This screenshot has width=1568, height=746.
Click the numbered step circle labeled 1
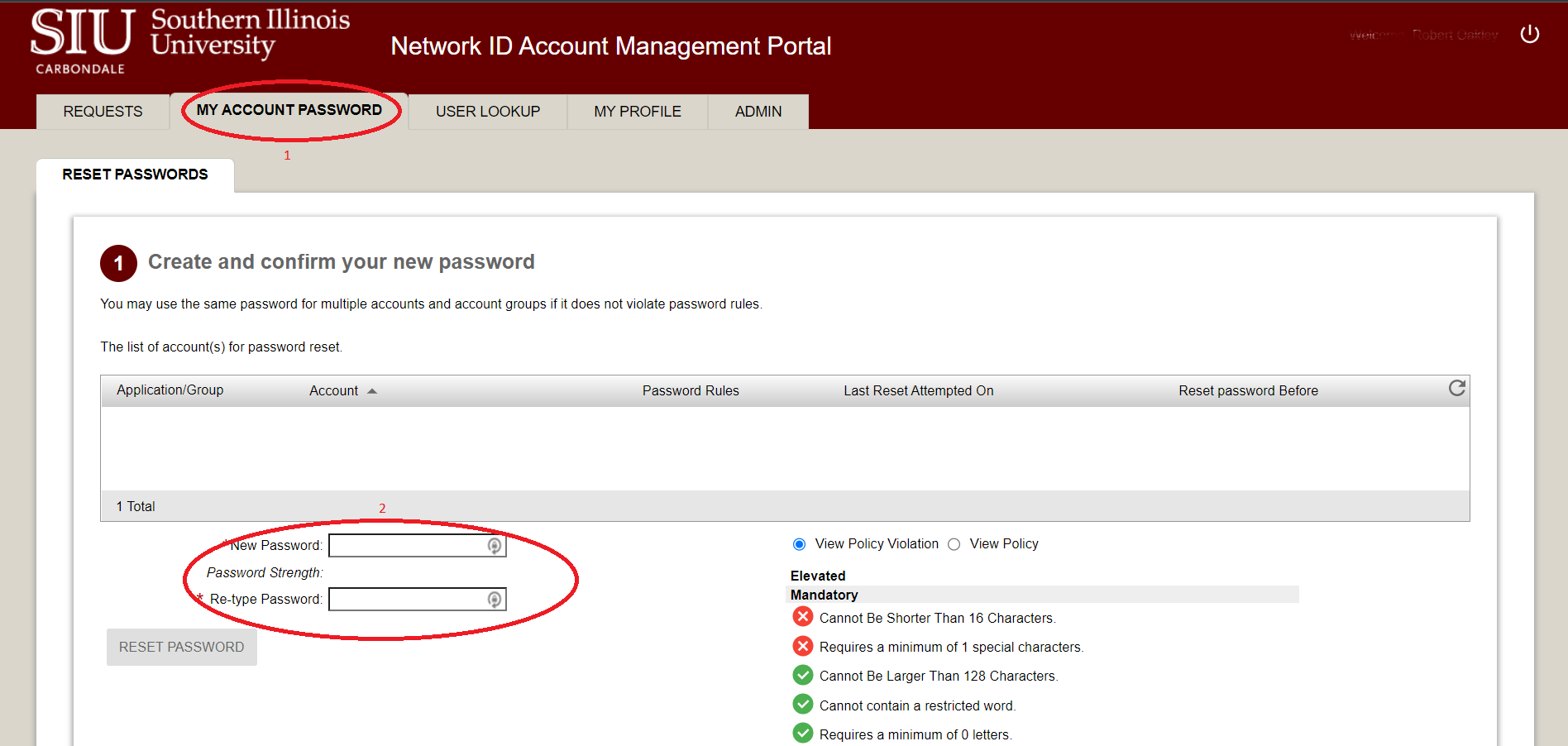(117, 262)
